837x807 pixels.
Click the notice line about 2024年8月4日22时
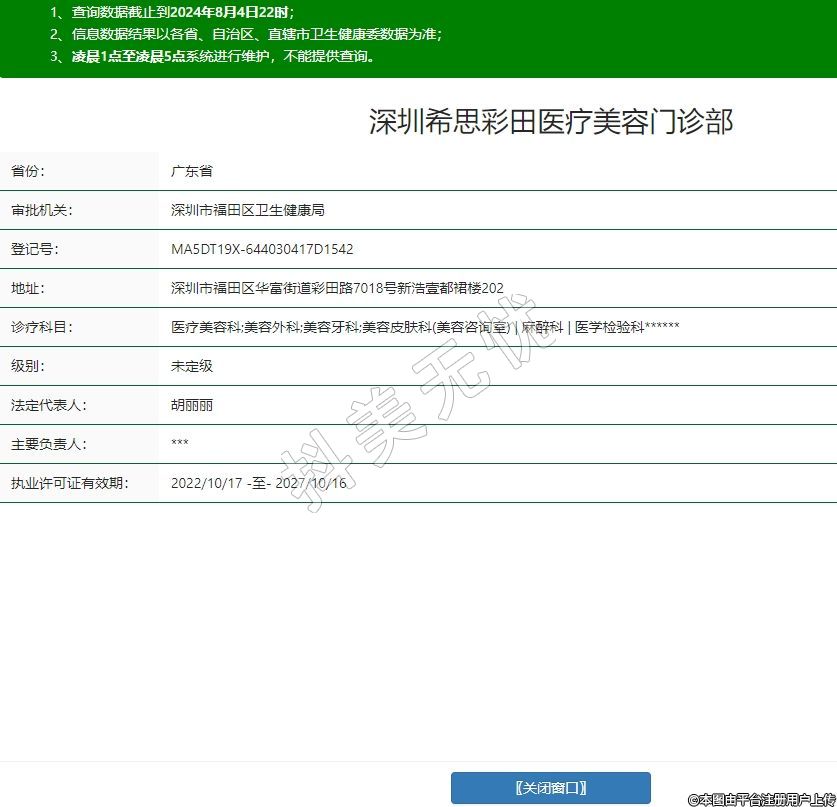pos(173,12)
